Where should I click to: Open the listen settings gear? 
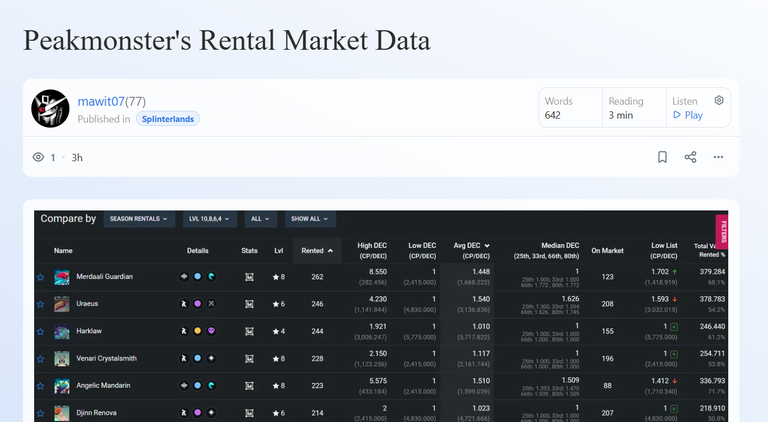[719, 100]
